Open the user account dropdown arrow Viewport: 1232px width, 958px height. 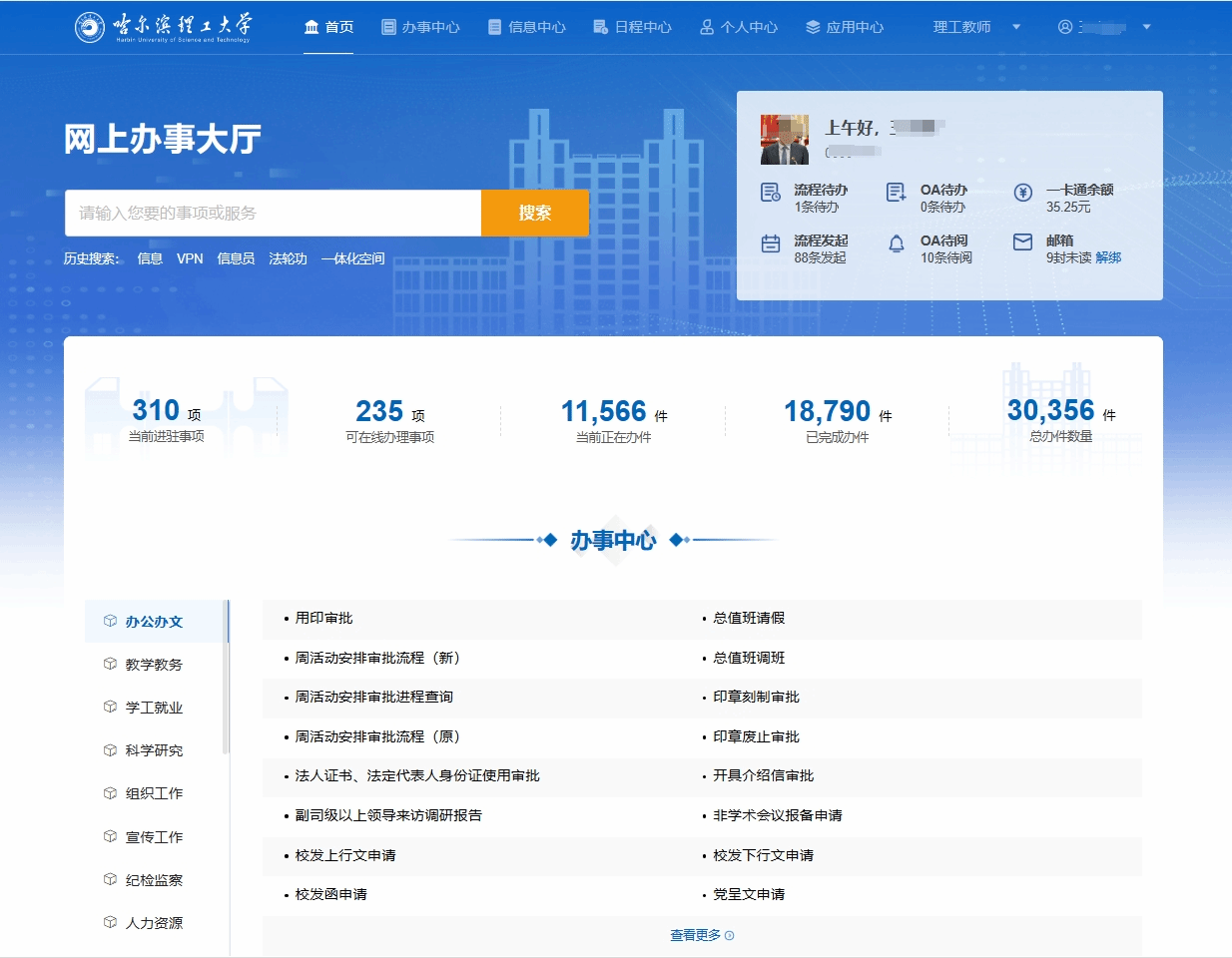click(x=1146, y=27)
